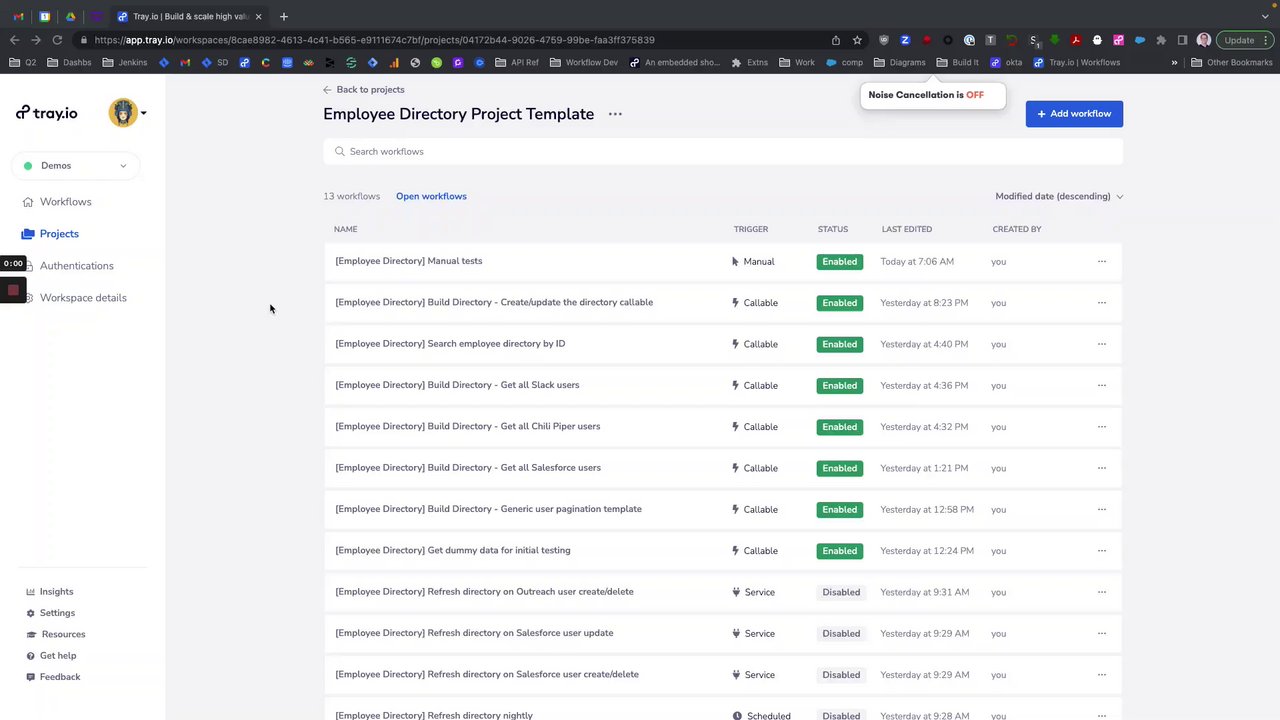Click the Noise Cancellation is OFF popup

(932, 95)
